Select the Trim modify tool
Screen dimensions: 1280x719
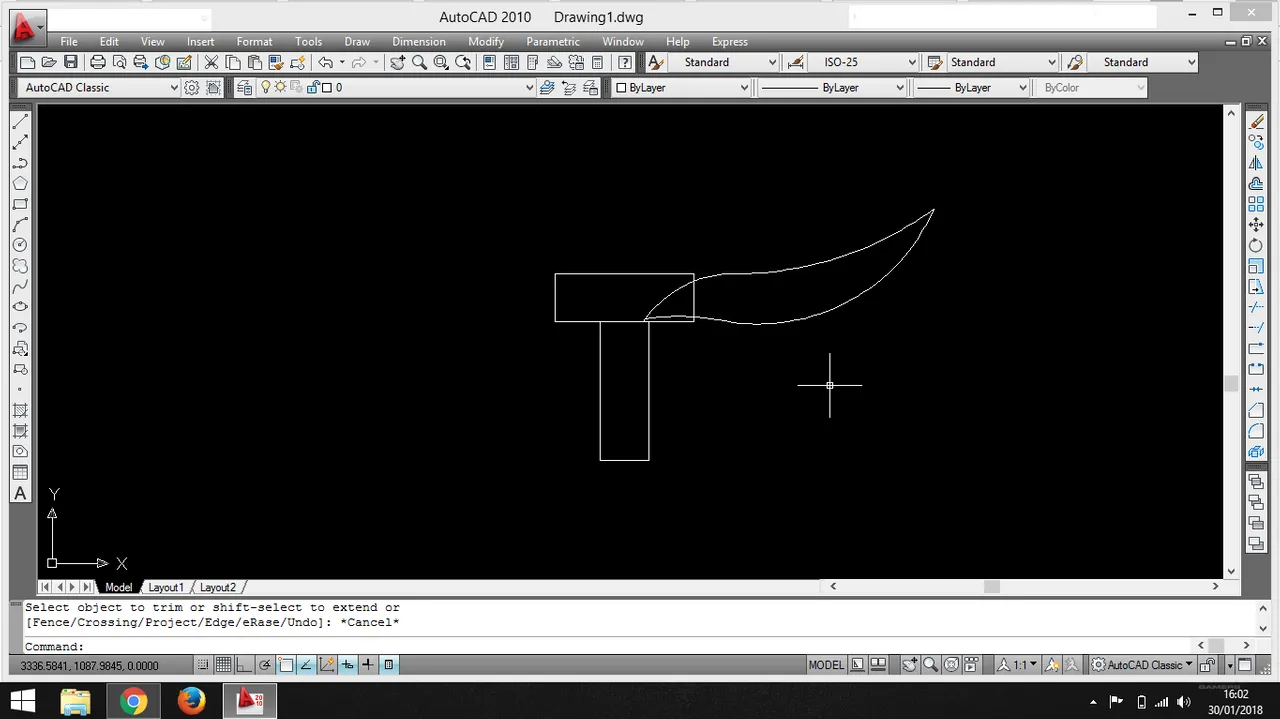(1256, 307)
